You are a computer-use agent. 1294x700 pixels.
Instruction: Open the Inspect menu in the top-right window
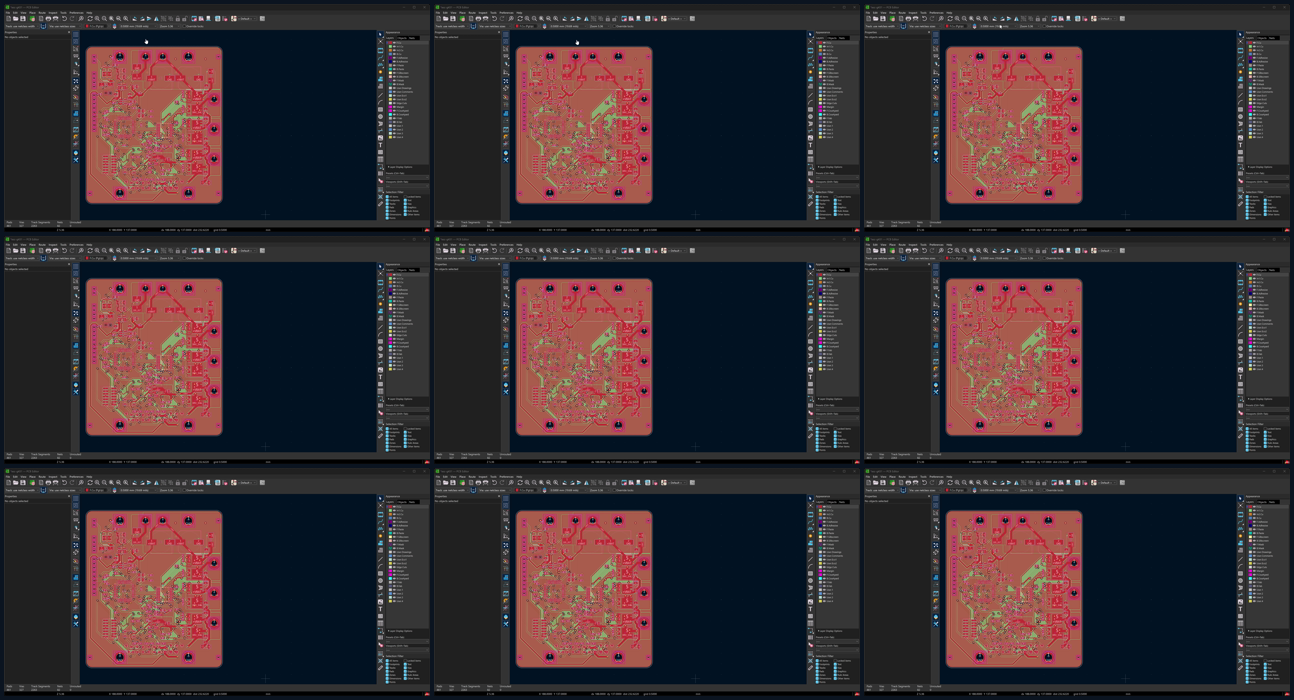pyautogui.click(x=913, y=13)
